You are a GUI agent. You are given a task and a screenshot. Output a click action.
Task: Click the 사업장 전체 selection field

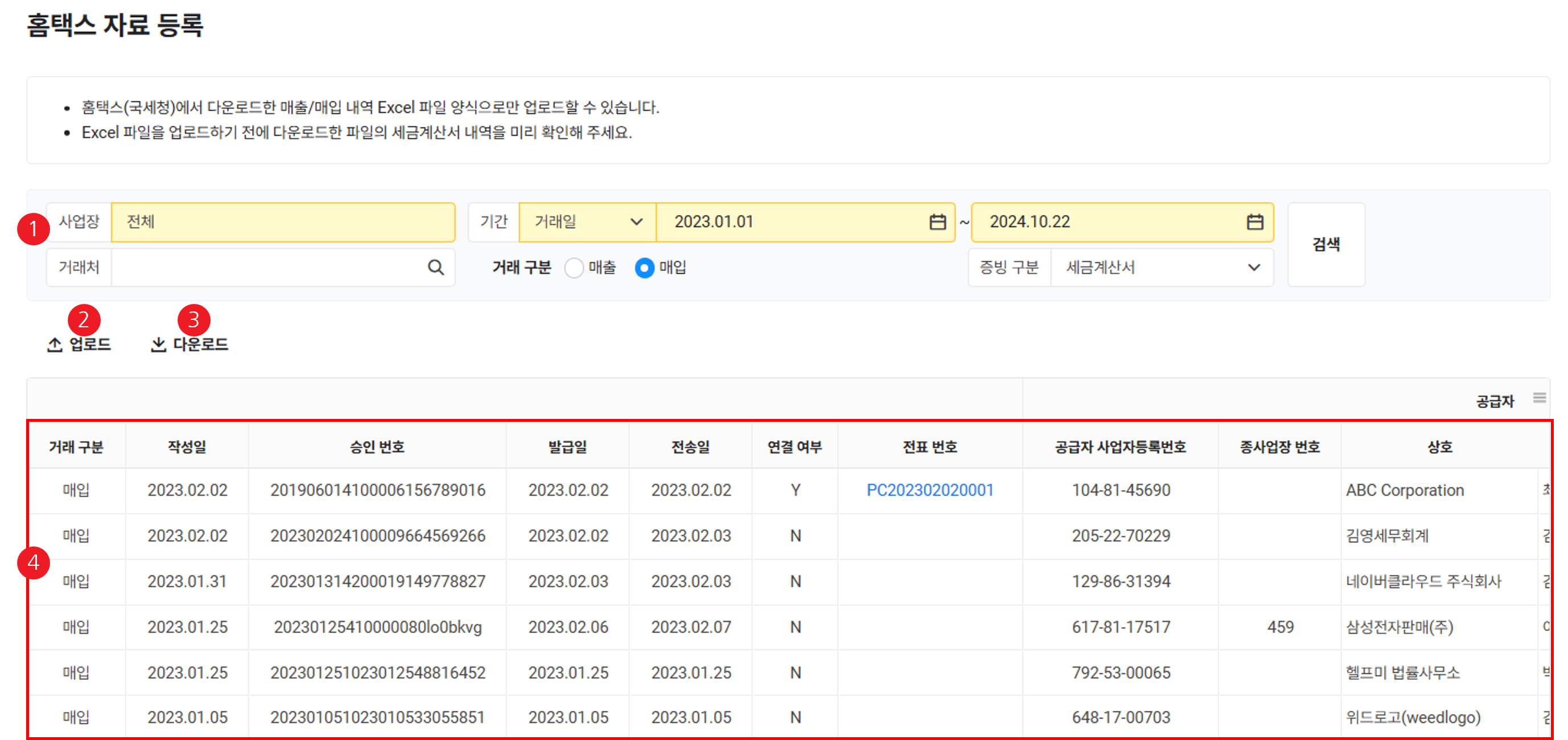tap(282, 222)
